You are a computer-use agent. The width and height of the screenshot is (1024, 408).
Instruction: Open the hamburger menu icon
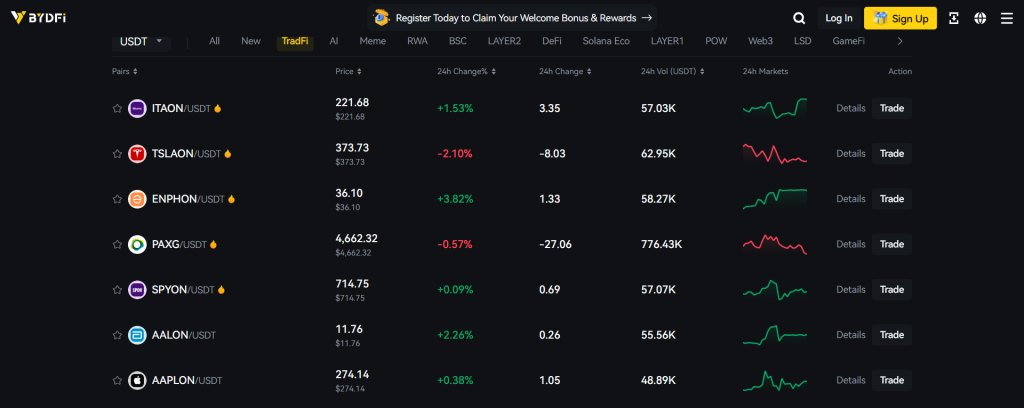coord(1006,18)
